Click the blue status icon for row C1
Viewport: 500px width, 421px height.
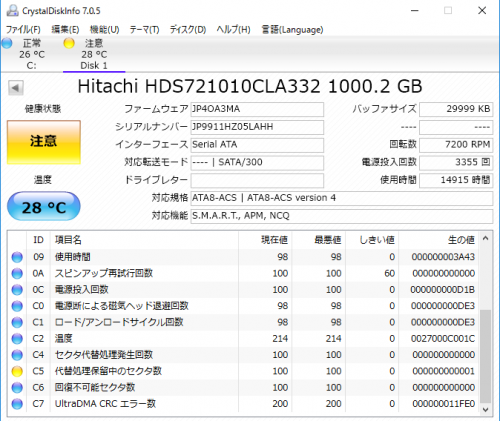click(17, 322)
